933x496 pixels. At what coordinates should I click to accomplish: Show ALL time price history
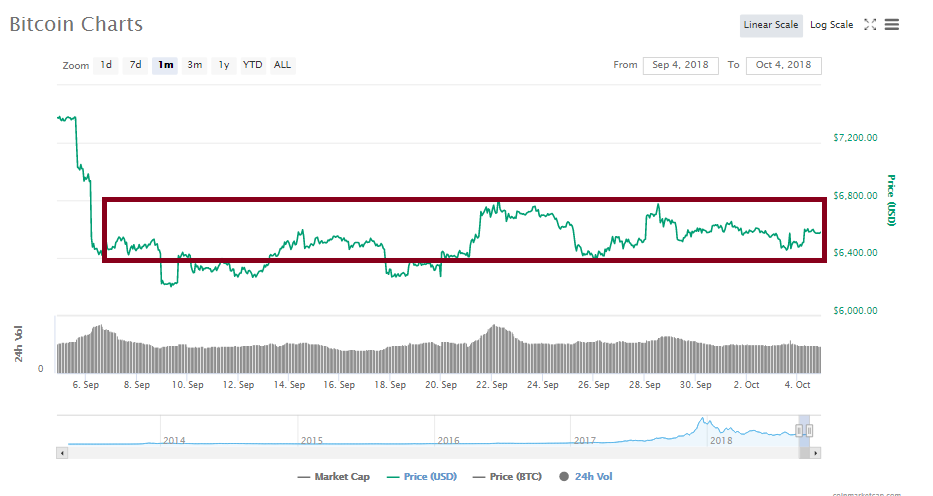tap(283, 65)
